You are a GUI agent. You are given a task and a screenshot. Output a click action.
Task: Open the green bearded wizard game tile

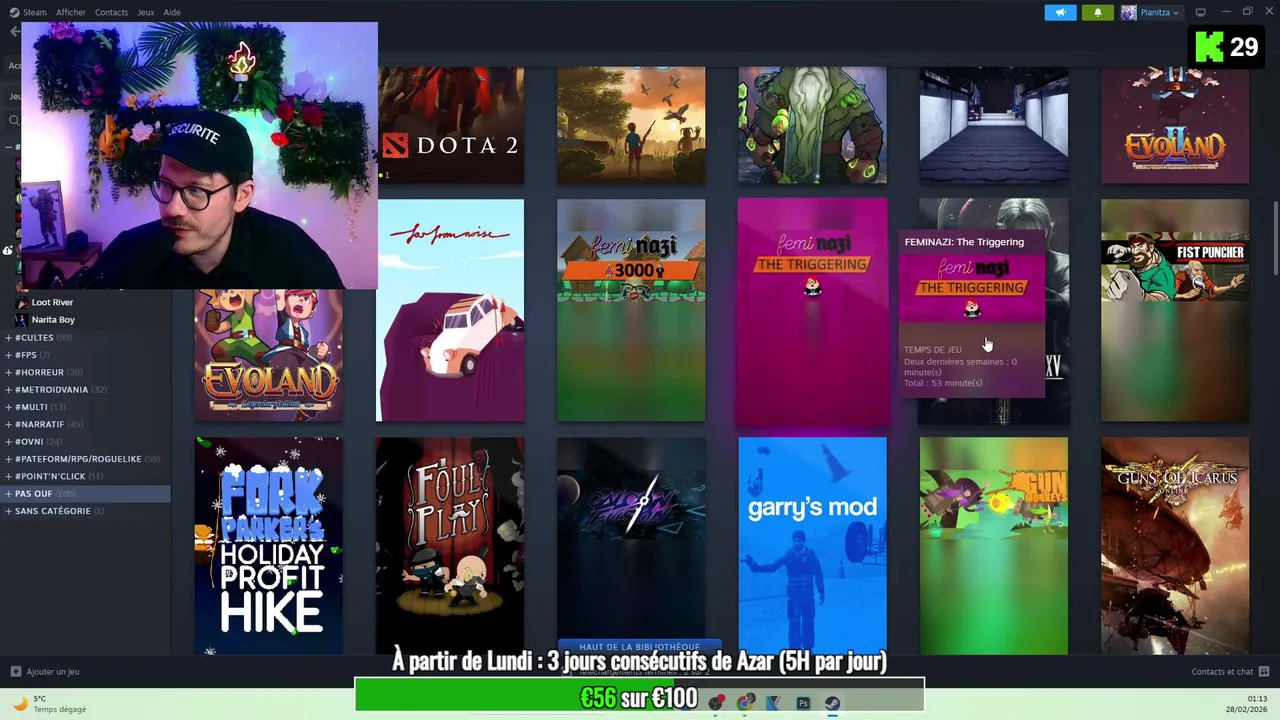coord(812,125)
